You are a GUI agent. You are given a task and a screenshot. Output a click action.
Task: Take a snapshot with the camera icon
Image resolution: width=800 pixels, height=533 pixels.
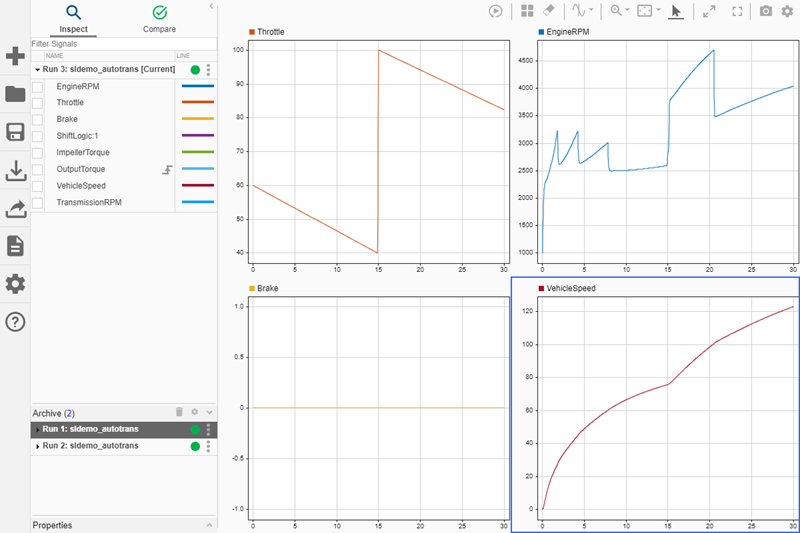pos(766,11)
